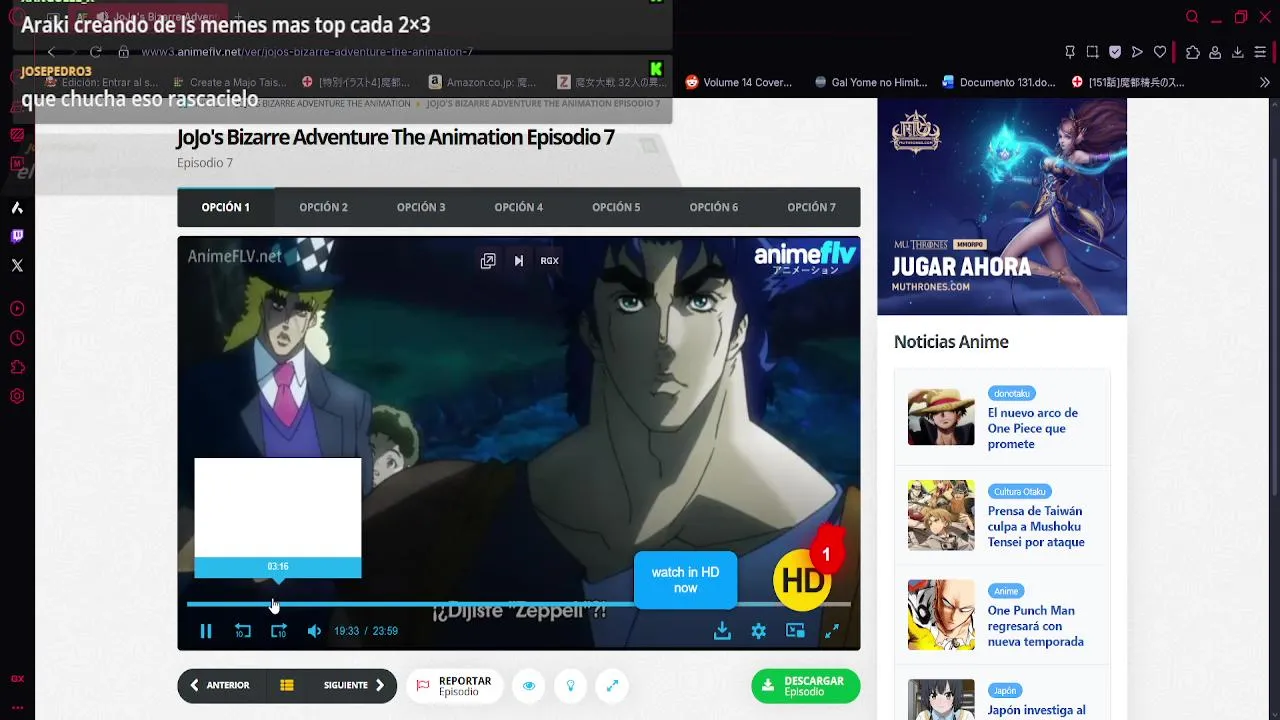Download video from the player controls
The width and height of the screenshot is (1280, 720).
click(x=722, y=631)
